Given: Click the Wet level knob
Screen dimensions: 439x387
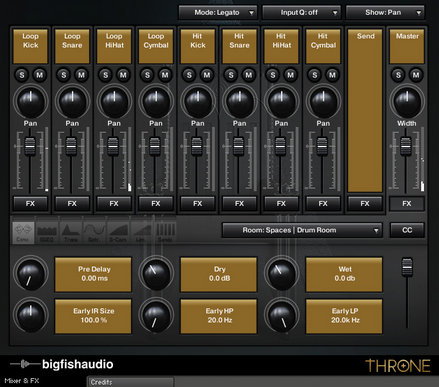Looking at the screenshot, I should [x=282, y=274].
